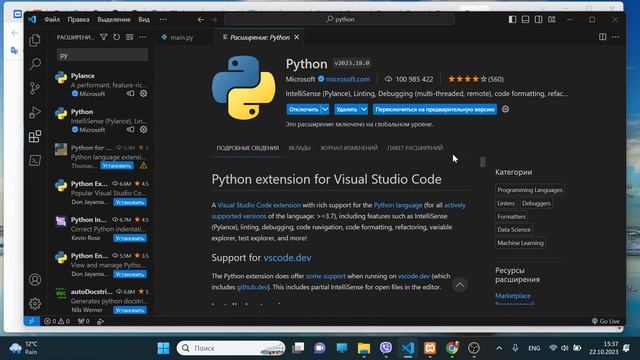Open Windows Start button on taskbar
Image resolution: width=640 pixels, height=360 pixels.
163,348
